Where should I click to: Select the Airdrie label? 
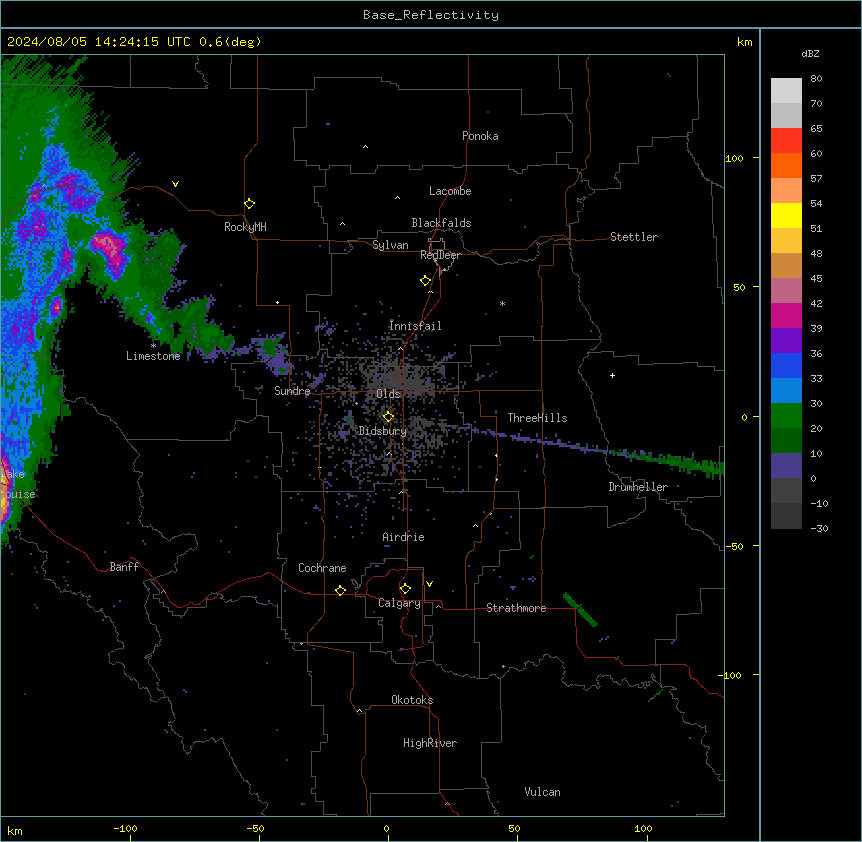[x=404, y=537]
